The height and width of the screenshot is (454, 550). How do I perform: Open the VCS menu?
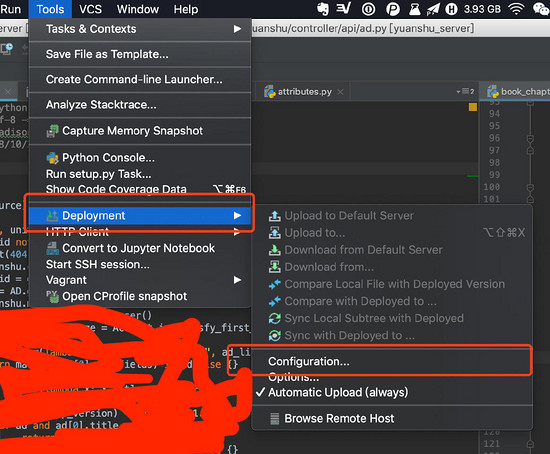pyautogui.click(x=90, y=9)
